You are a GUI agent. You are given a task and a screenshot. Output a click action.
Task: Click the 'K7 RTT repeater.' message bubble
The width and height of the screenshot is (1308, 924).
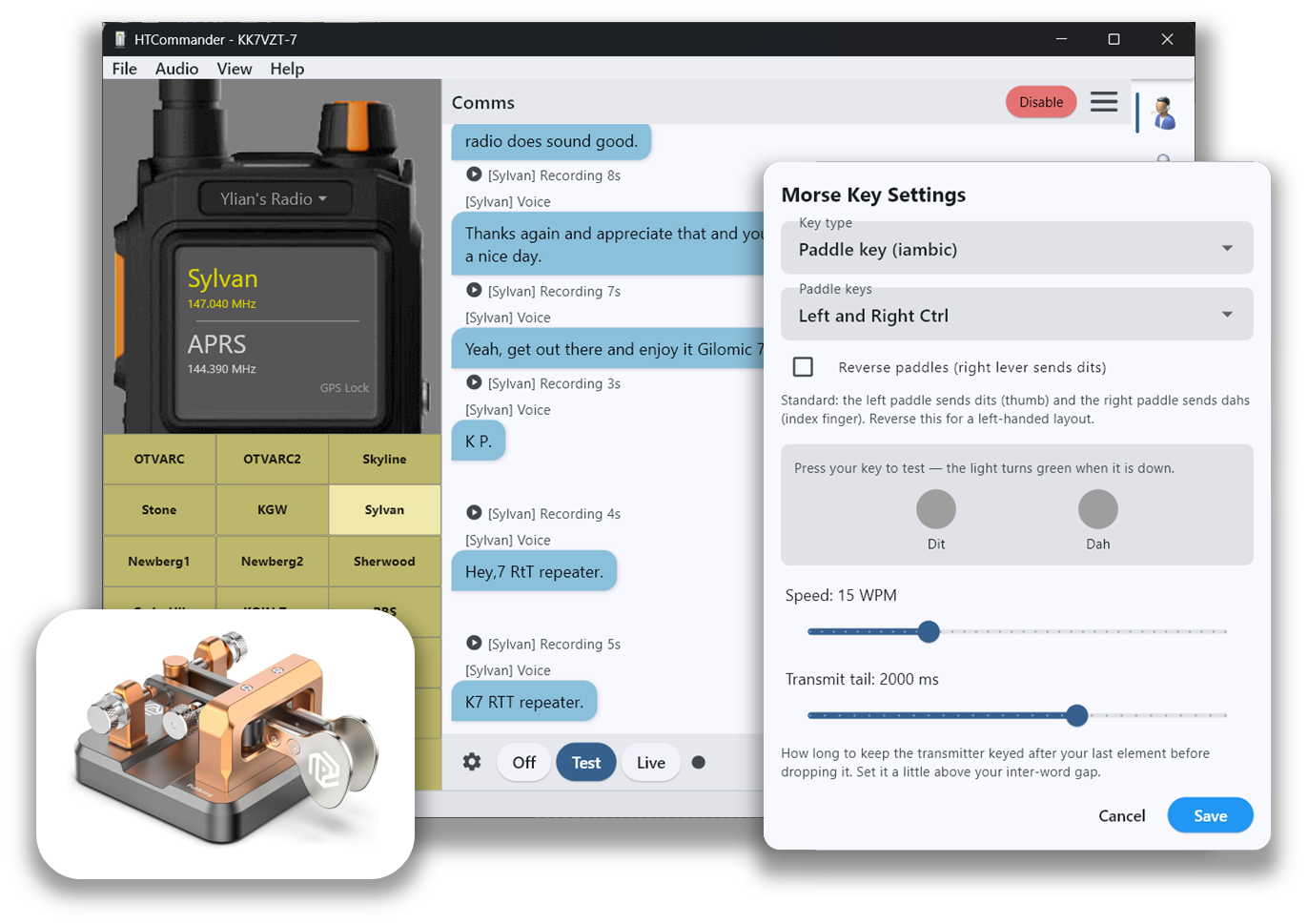pyautogui.click(x=524, y=702)
